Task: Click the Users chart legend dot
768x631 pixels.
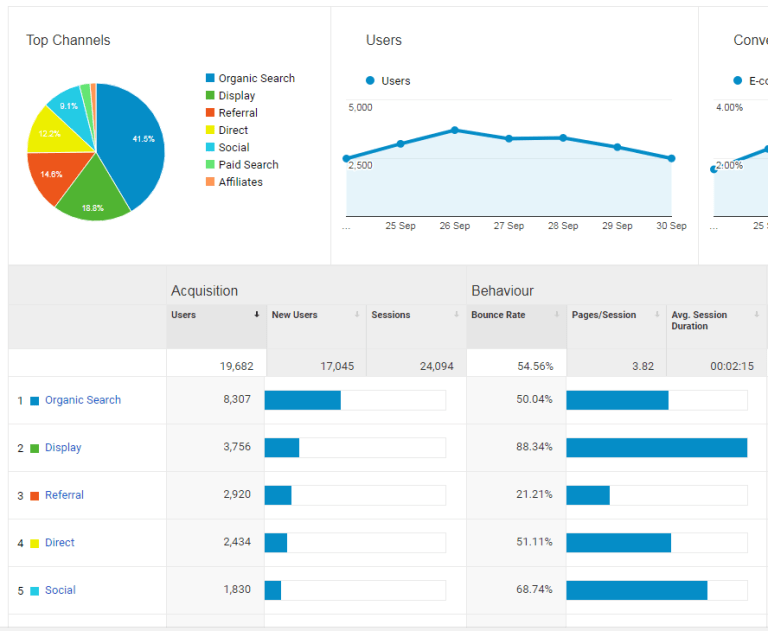Action: point(371,81)
